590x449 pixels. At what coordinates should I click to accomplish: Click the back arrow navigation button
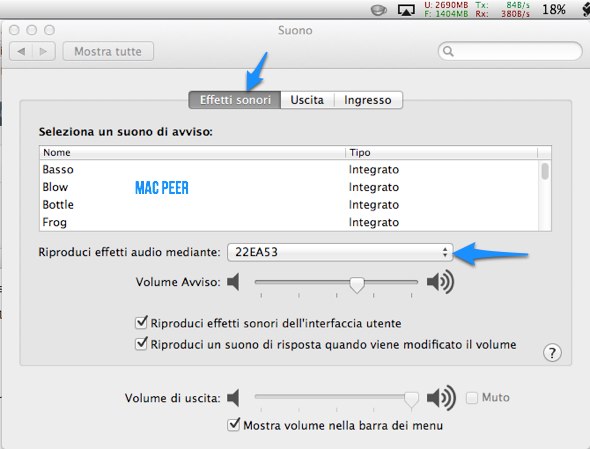click(21, 51)
